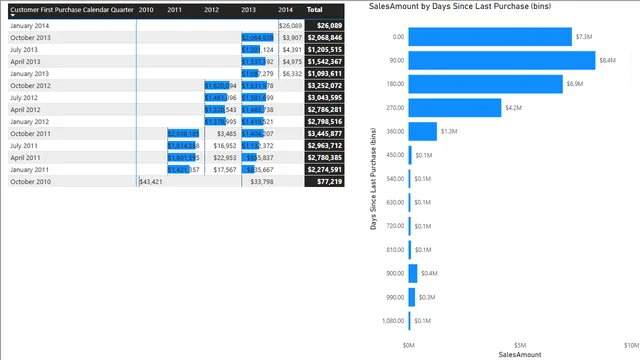The width and height of the screenshot is (640, 360).
Task: Click the $1,093,611 total cell
Action: (x=324, y=73)
